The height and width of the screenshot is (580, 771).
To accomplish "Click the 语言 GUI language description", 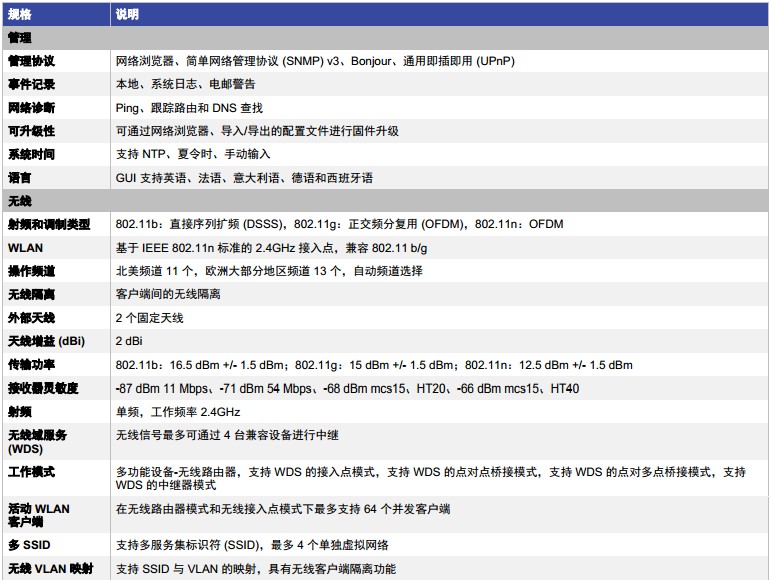I will pyautogui.click(x=244, y=178).
